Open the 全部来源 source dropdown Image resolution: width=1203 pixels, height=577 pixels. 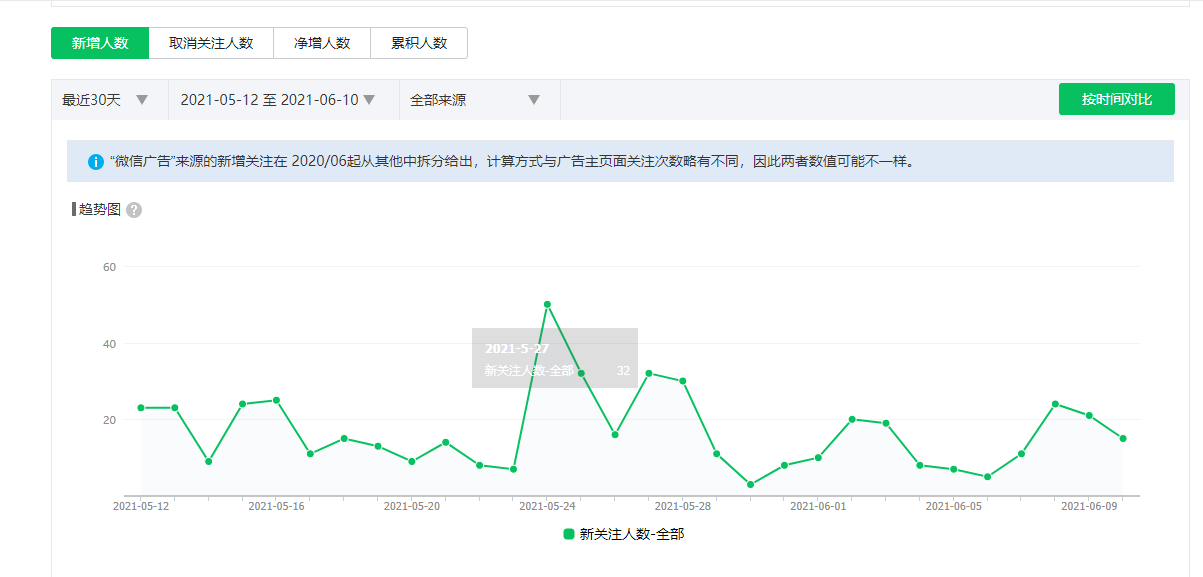click(476, 100)
